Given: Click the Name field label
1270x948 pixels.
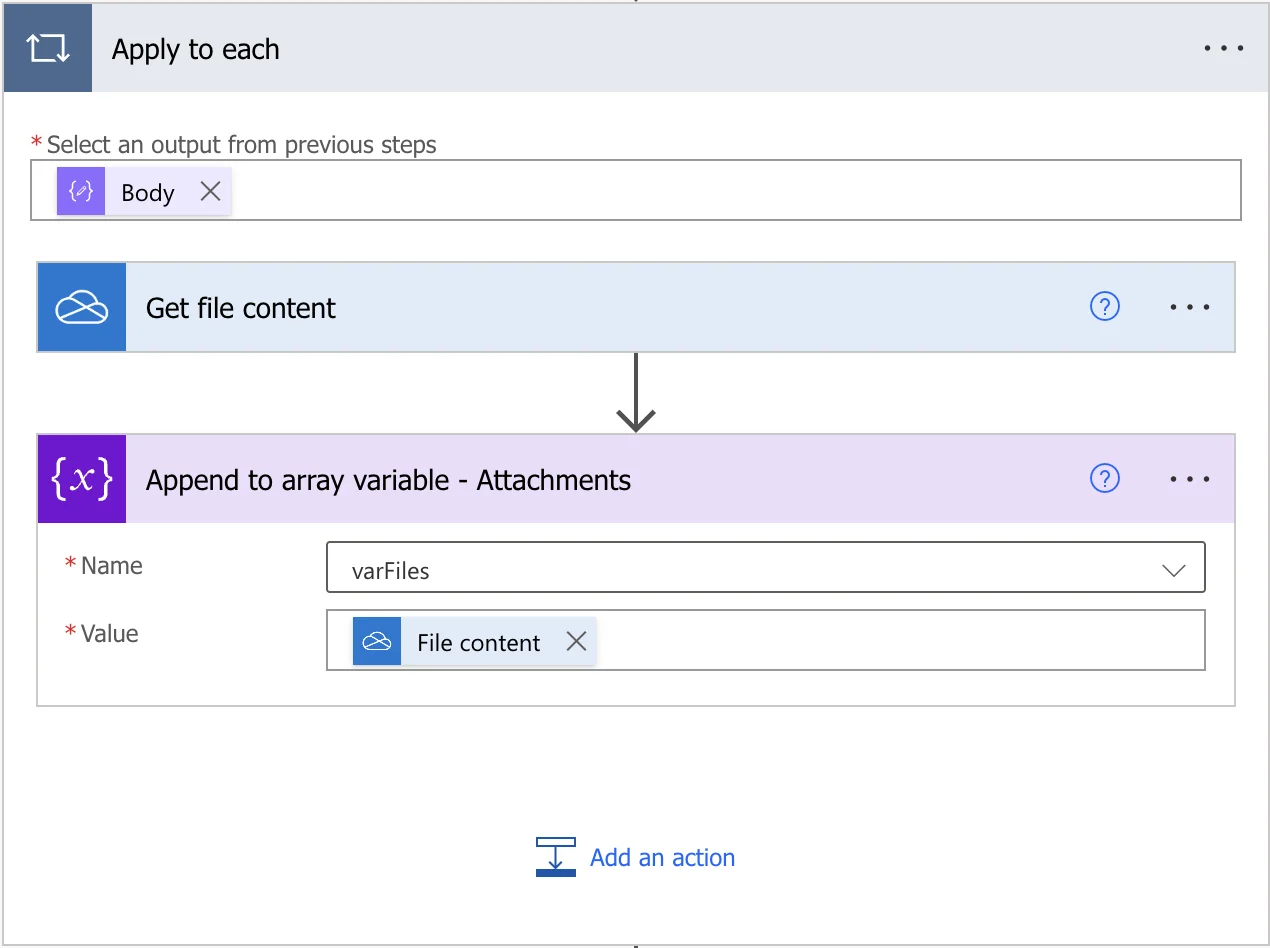Looking at the screenshot, I should [x=111, y=566].
